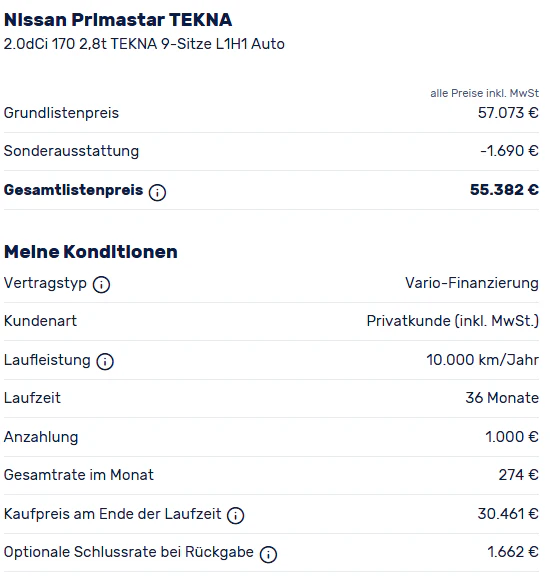Open info icon next to Gesamtlistenpreis
Image resolution: width=550 pixels, height=576 pixels.
157,192
